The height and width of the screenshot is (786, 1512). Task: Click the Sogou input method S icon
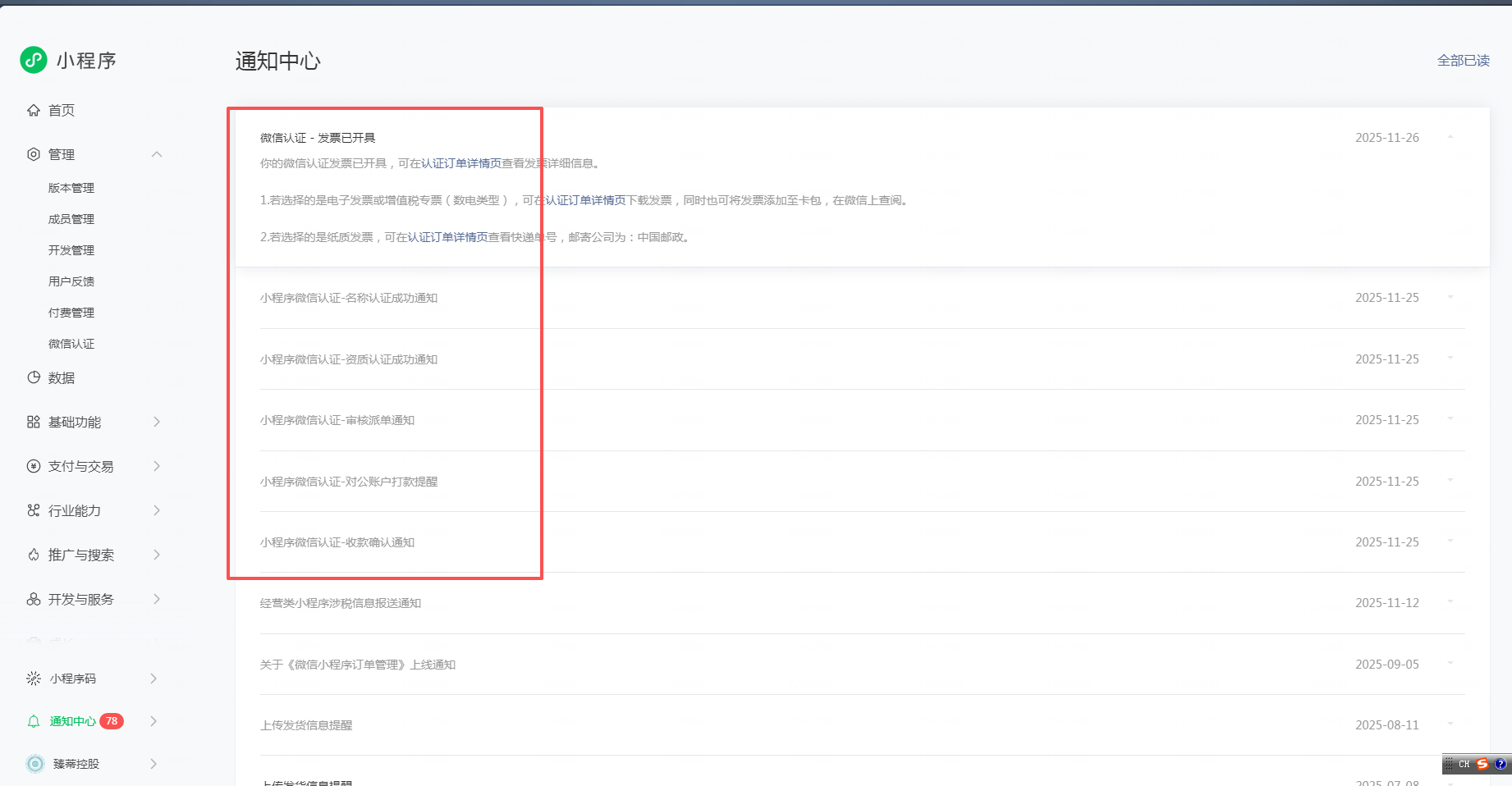[1482, 764]
